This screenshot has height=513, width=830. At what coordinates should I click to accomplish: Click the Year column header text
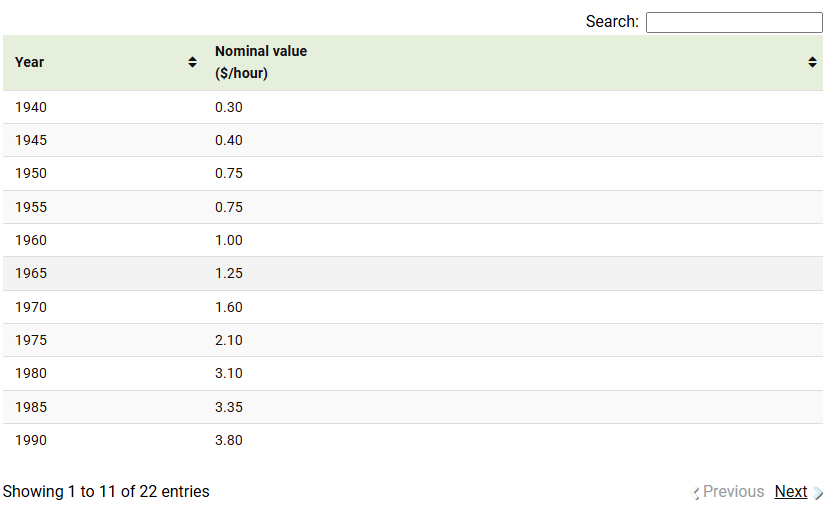tap(30, 62)
